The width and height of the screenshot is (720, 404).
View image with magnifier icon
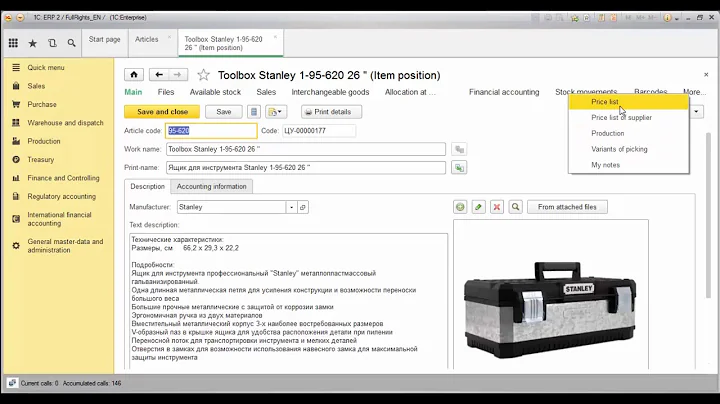pyautogui.click(x=516, y=207)
